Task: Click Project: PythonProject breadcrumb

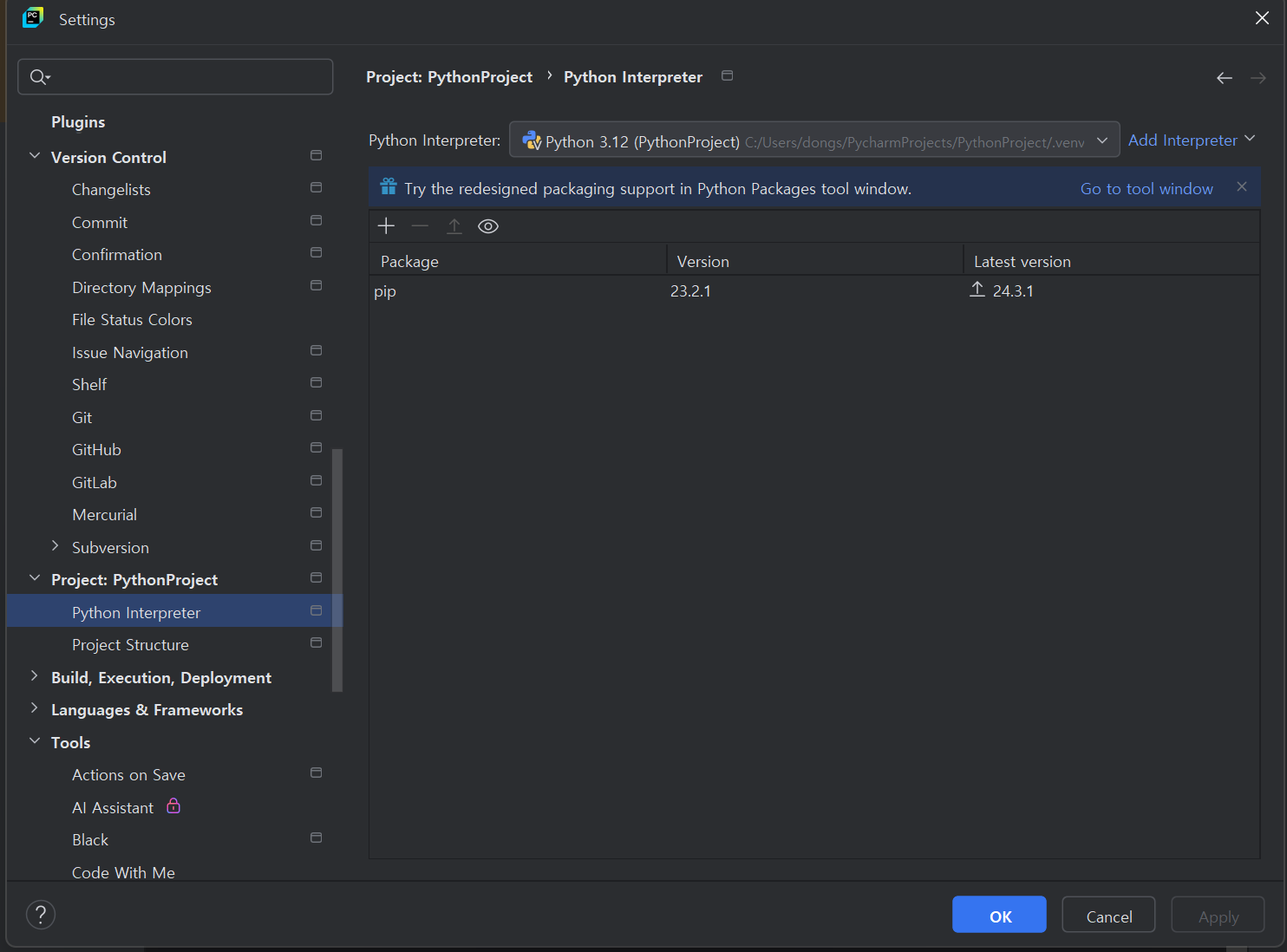Action: point(449,77)
